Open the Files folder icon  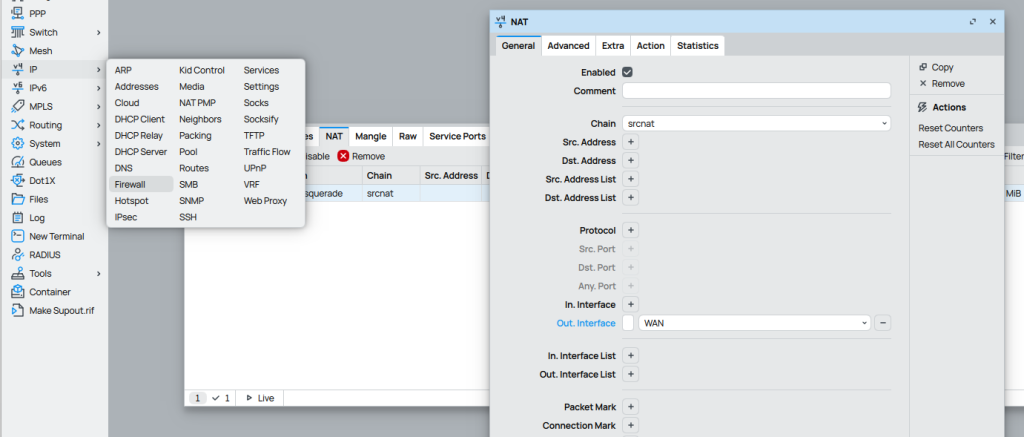pos(18,199)
